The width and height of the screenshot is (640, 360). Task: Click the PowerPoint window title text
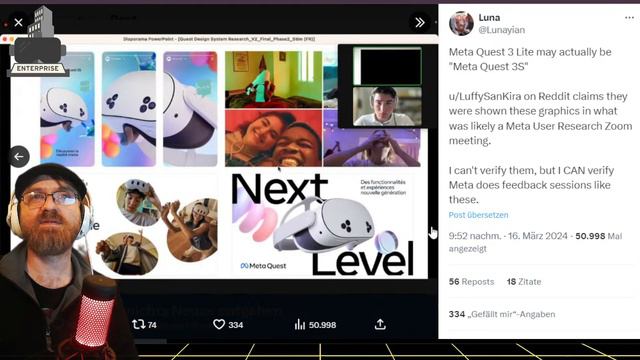(x=219, y=39)
